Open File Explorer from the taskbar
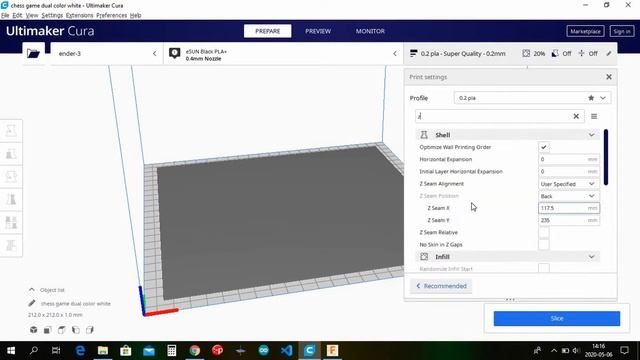This screenshot has height=360, width=640. [x=103, y=350]
